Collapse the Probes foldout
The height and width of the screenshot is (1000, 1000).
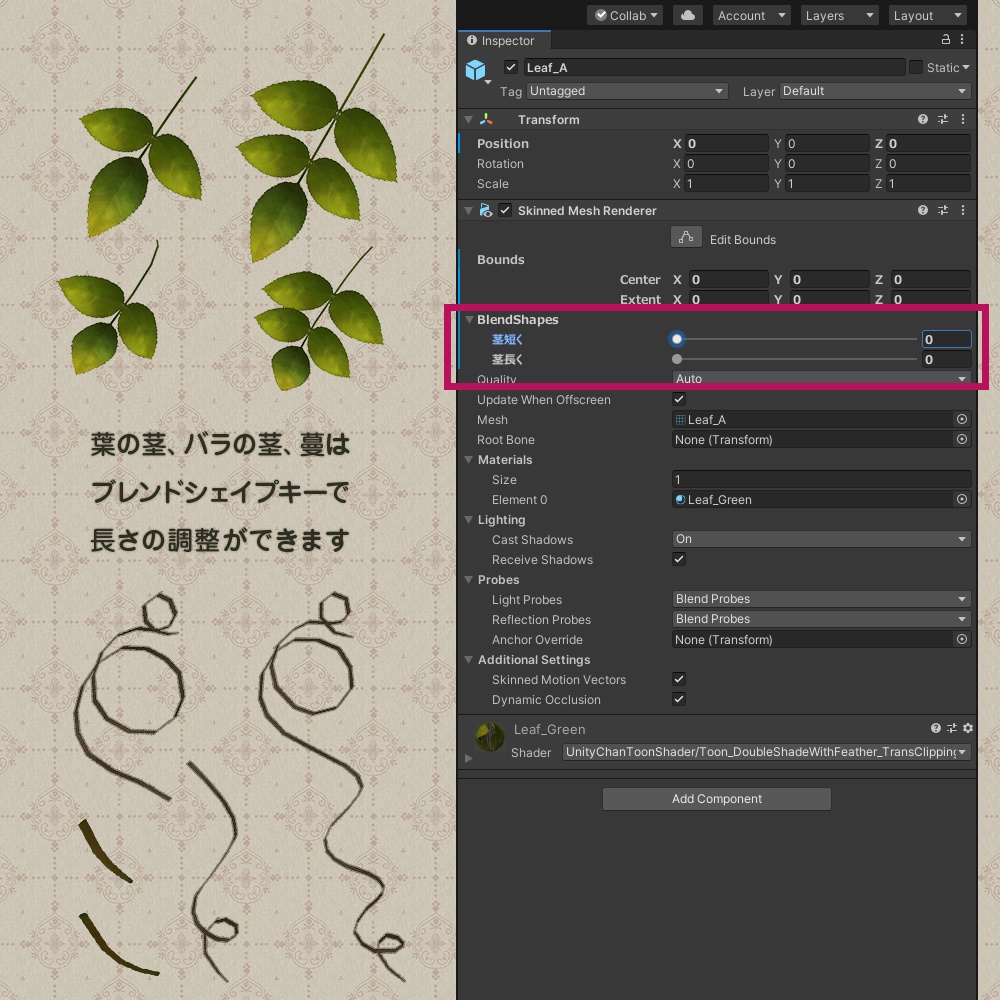tap(469, 579)
